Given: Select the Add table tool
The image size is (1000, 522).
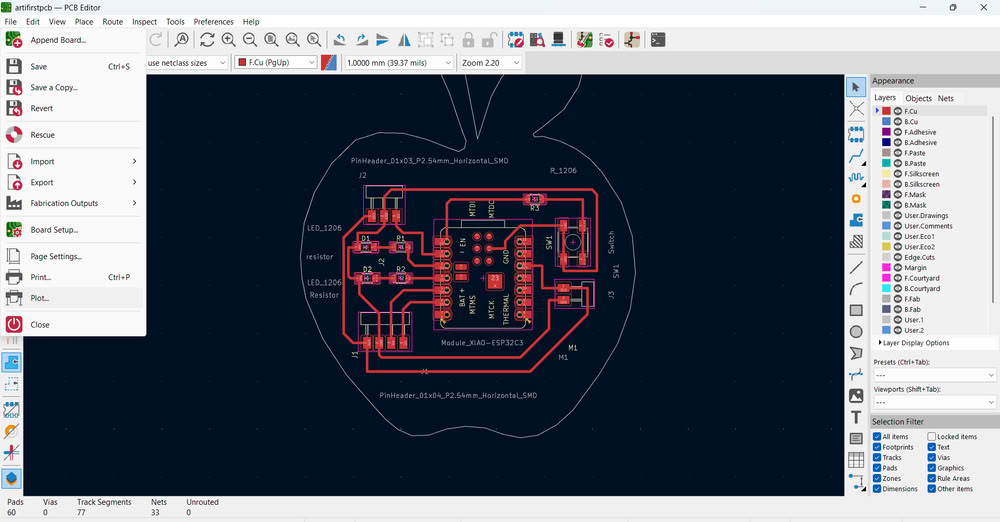Looking at the screenshot, I should [x=856, y=460].
